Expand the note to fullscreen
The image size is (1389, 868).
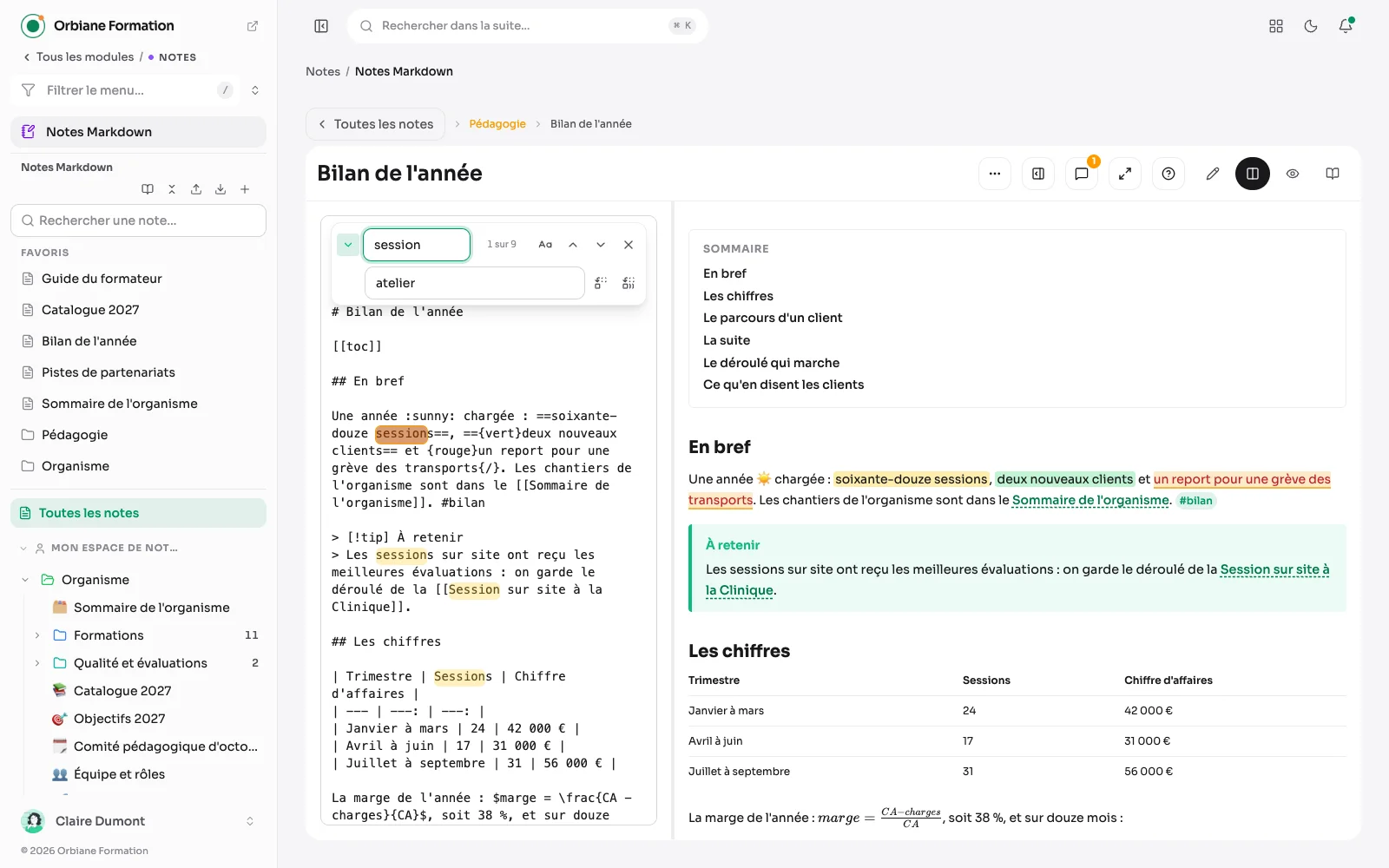(x=1125, y=174)
